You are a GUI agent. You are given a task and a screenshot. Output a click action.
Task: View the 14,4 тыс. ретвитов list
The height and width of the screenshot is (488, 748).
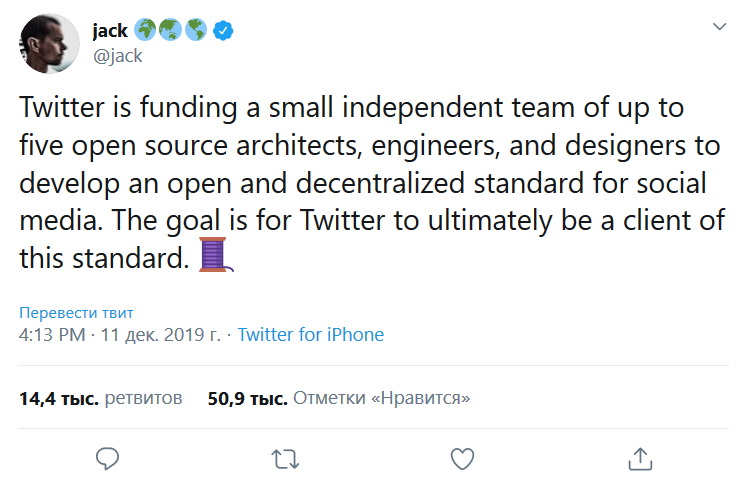pos(100,398)
